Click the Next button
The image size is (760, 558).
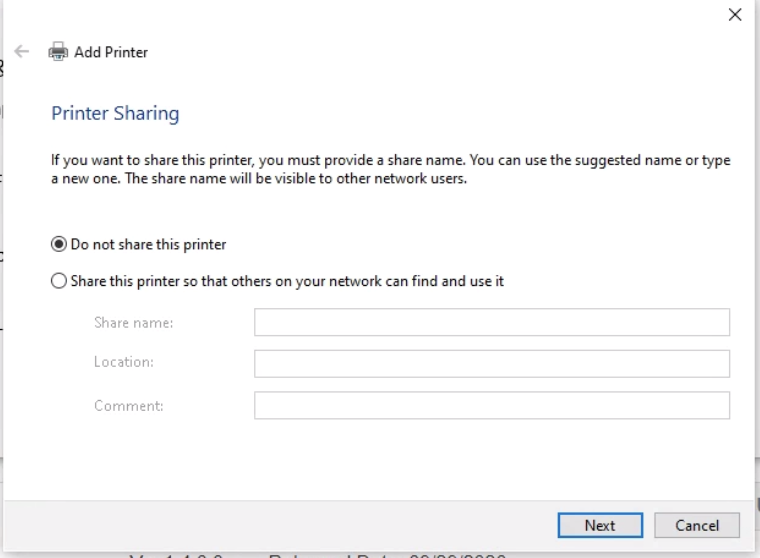tap(600, 525)
